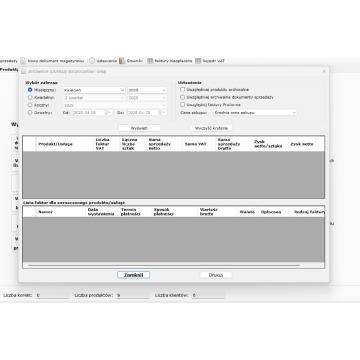Image resolution: width=360 pixels, height=360 pixels.
Task: Sort invoices by Opłacona header
Action: coord(275,212)
